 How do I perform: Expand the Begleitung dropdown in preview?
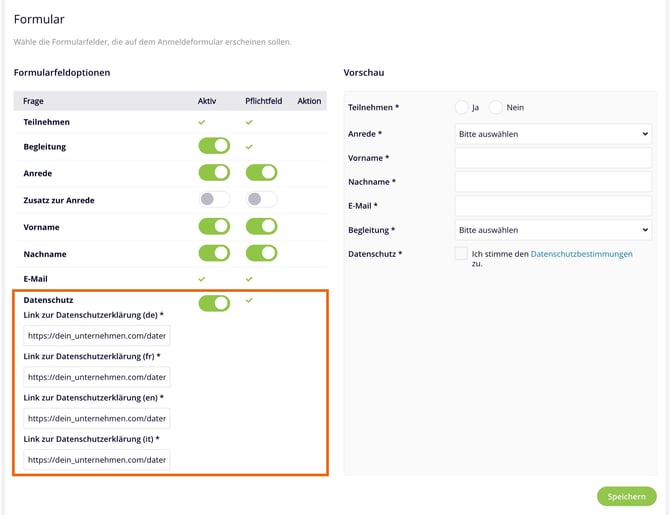[553, 230]
